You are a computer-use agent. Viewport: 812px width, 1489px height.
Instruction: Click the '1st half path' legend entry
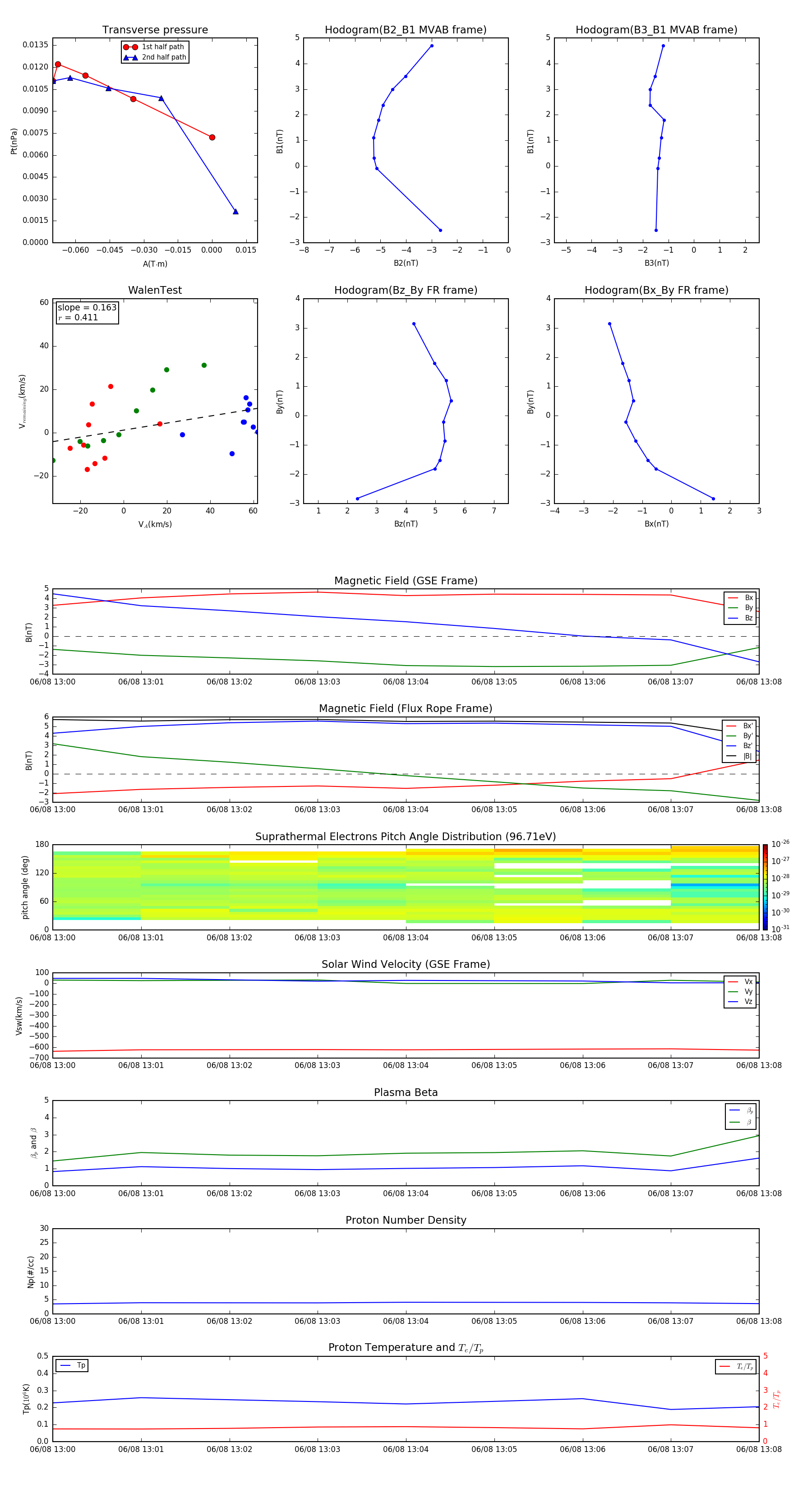(154, 47)
